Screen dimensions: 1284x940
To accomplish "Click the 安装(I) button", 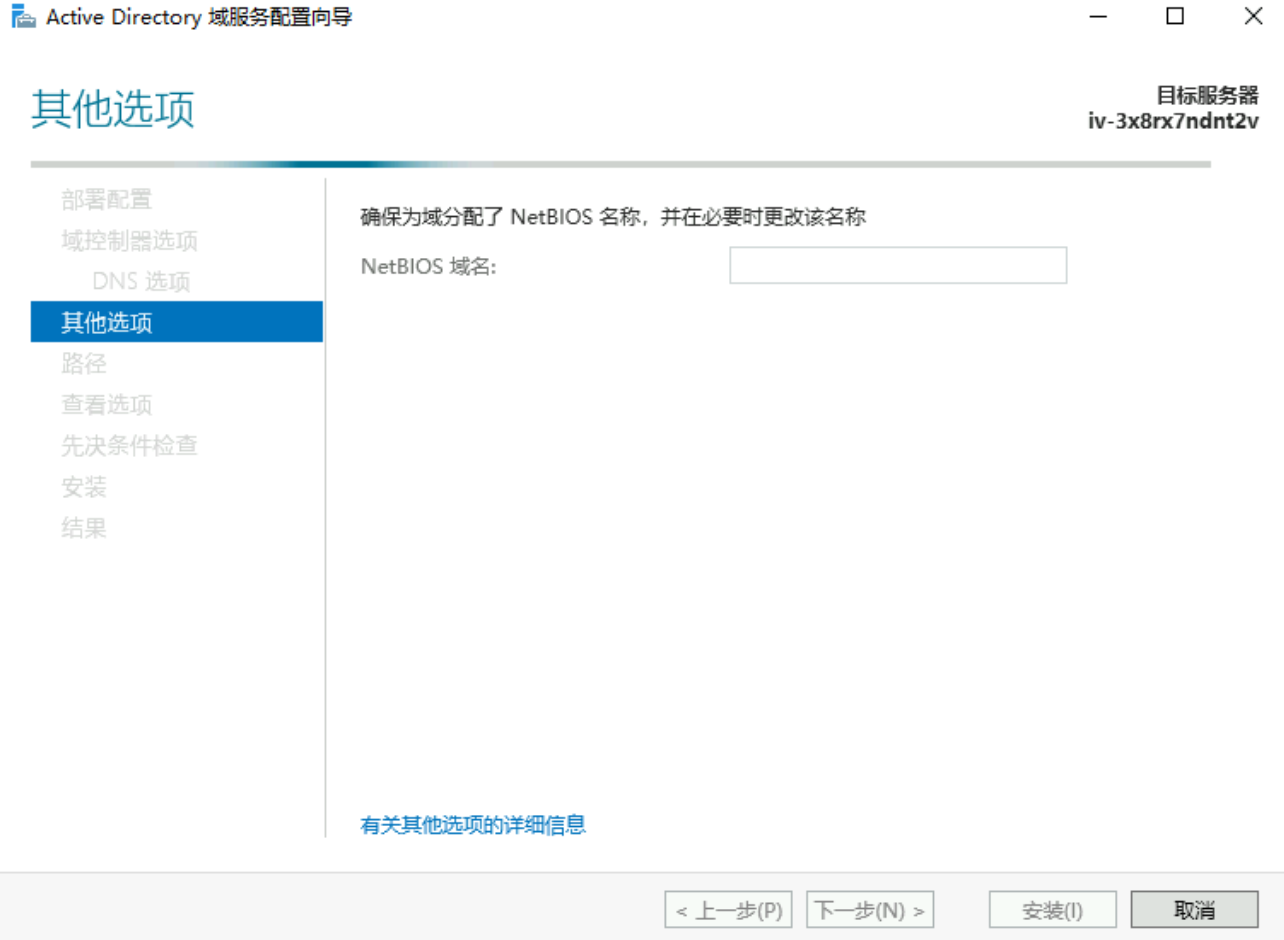I will tap(1052, 910).
